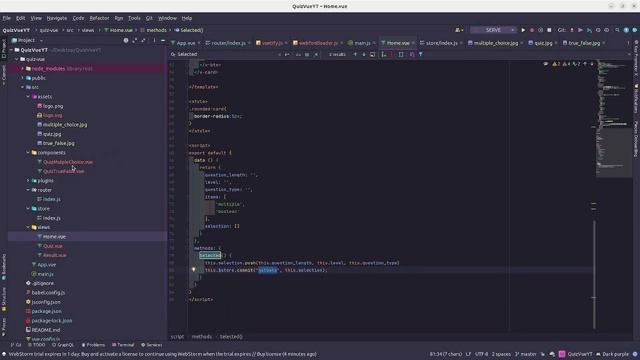Image resolution: width=640 pixels, height=360 pixels.
Task: Click the methods breadcrumb at top
Action: (x=156, y=30)
